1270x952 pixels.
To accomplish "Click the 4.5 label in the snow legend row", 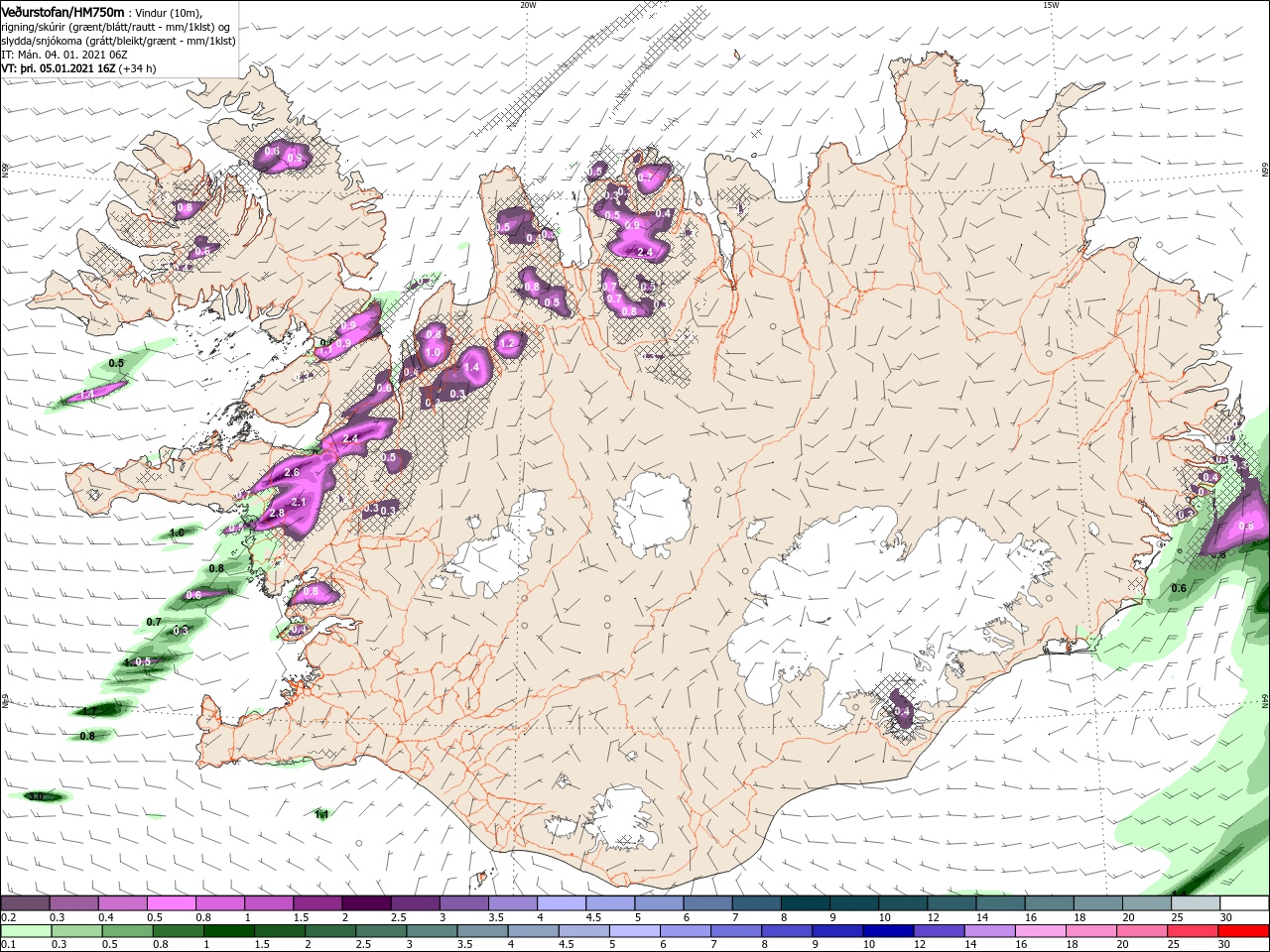I will [x=594, y=917].
